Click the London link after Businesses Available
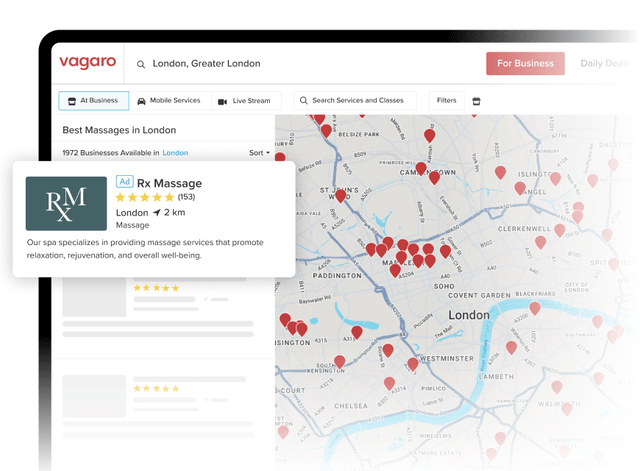This screenshot has width=640, height=471. tap(175, 153)
